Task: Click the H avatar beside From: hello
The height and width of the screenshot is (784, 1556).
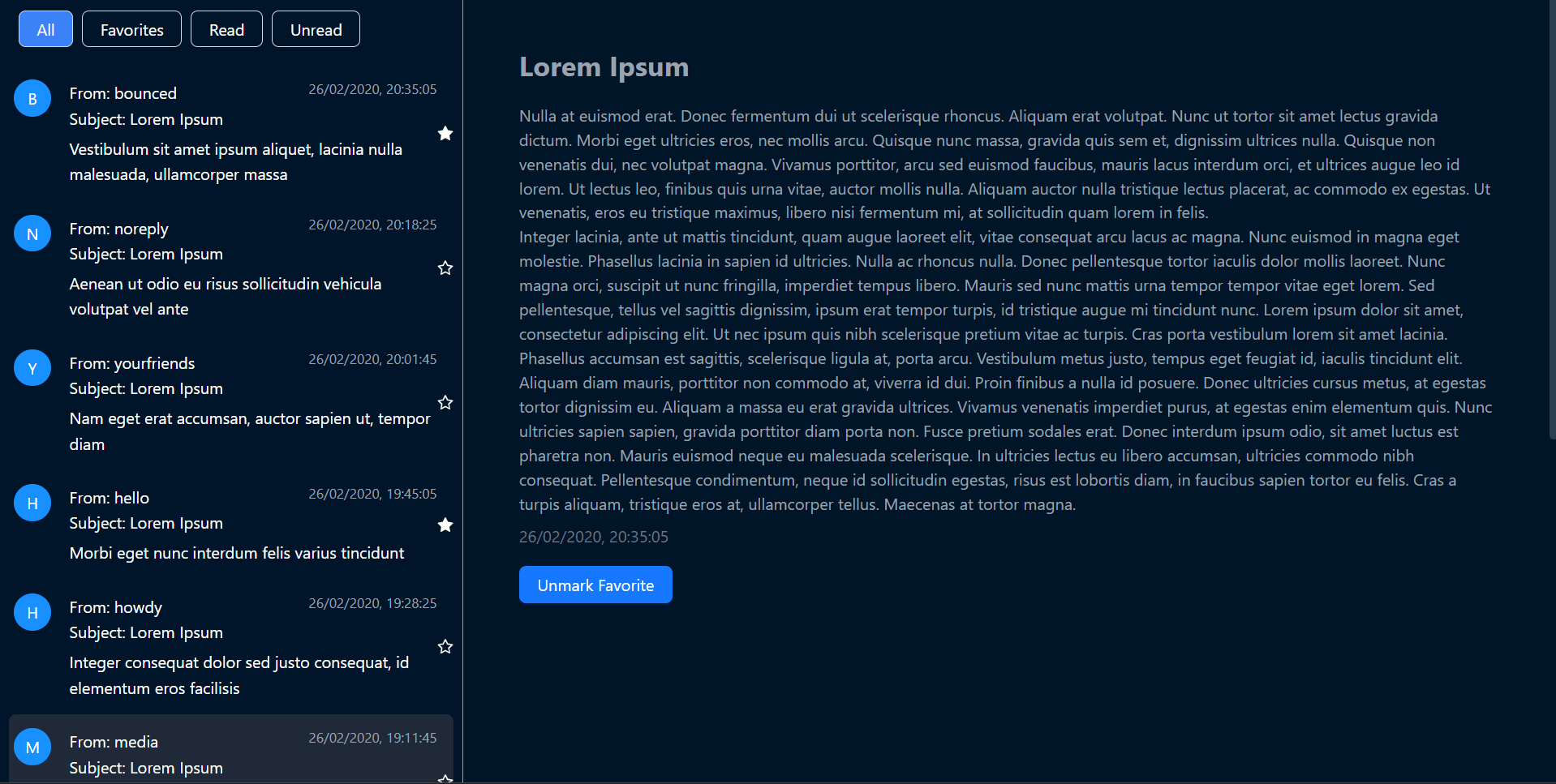Action: [x=32, y=503]
